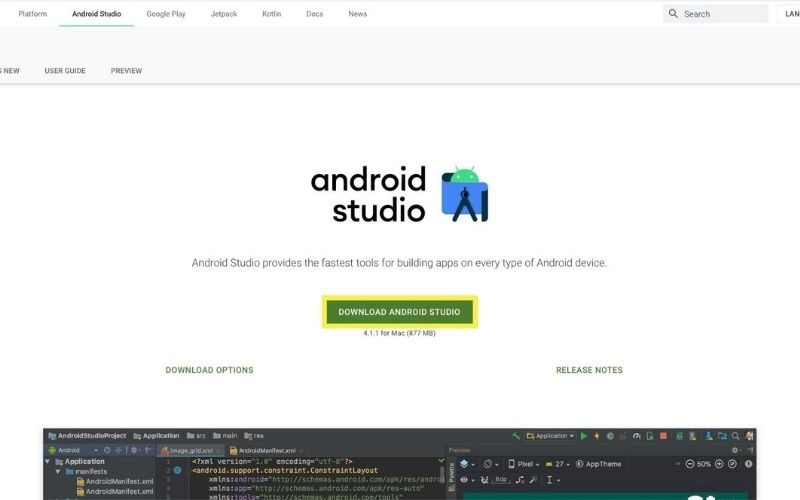
Task: Zoom out with the minus icon beside 50%
Action: (x=690, y=464)
